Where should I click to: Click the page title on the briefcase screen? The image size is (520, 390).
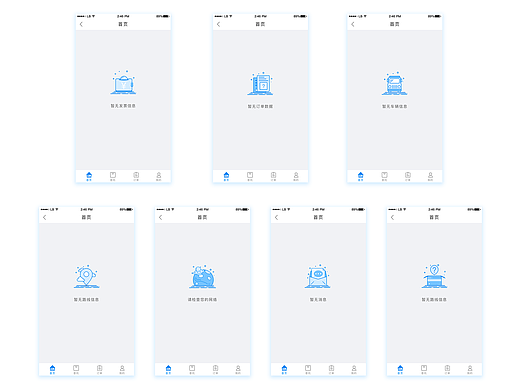point(123,24)
